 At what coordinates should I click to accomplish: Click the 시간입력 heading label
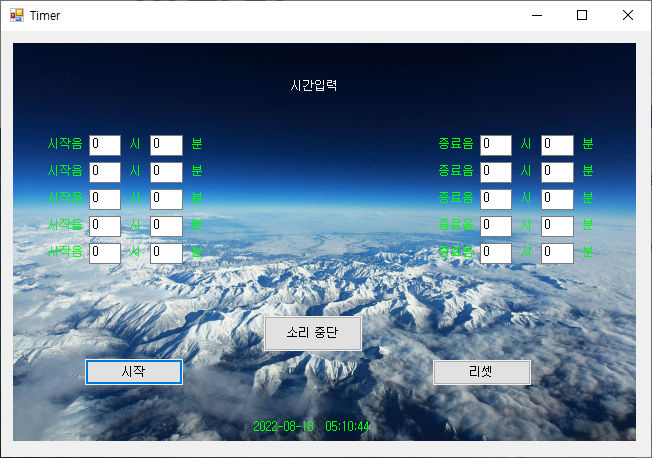(313, 86)
